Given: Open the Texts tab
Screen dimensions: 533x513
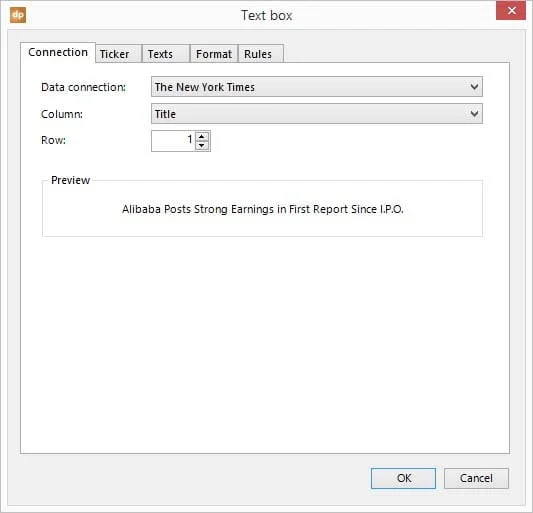Looking at the screenshot, I should [166, 54].
